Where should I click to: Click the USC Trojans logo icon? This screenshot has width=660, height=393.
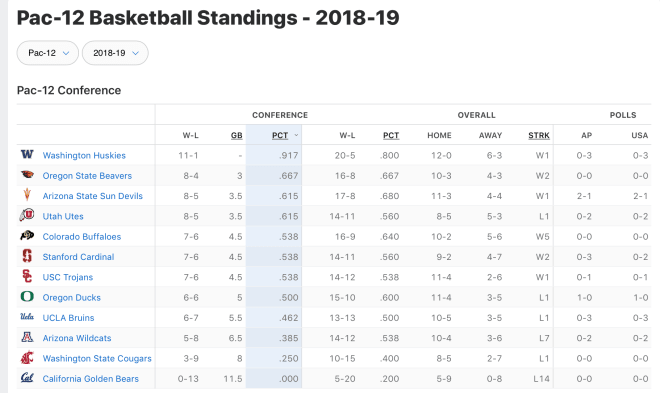click(x=27, y=276)
